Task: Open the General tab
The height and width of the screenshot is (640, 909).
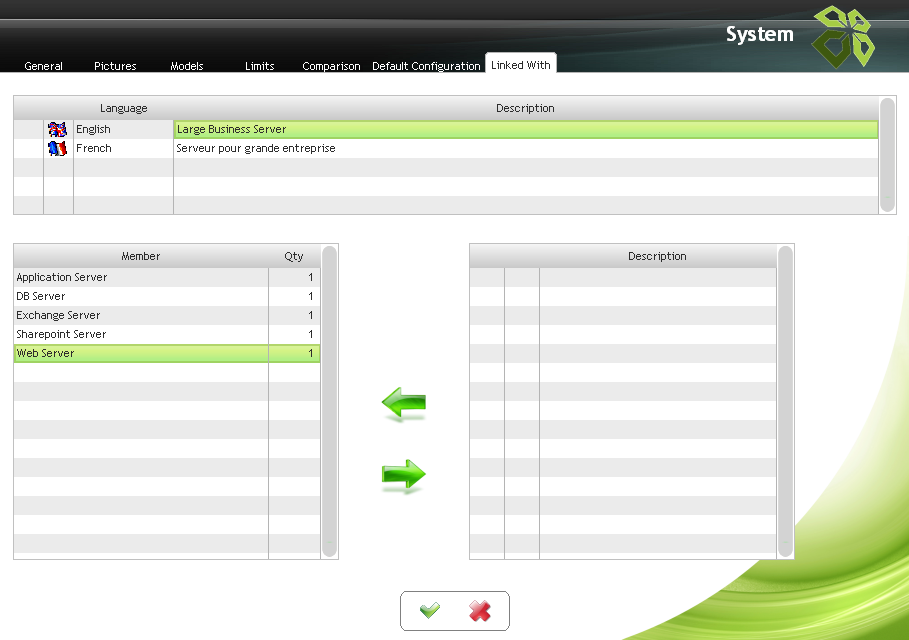Action: 43,66
